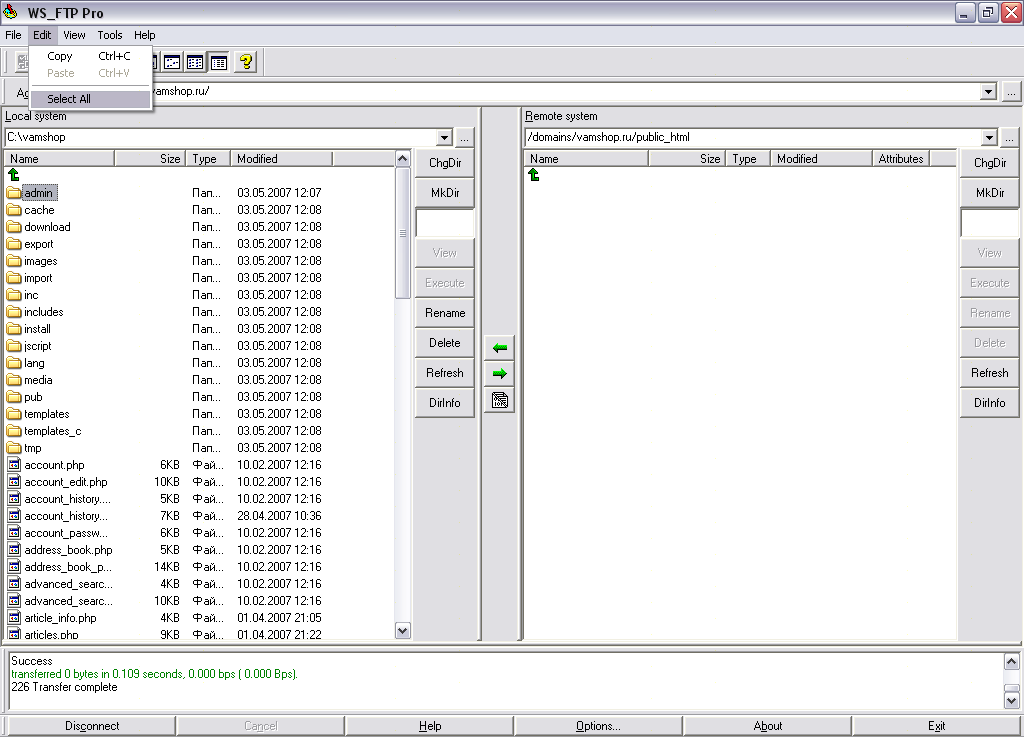Select the install folder name
The image size is (1024, 737).
(x=37, y=329)
